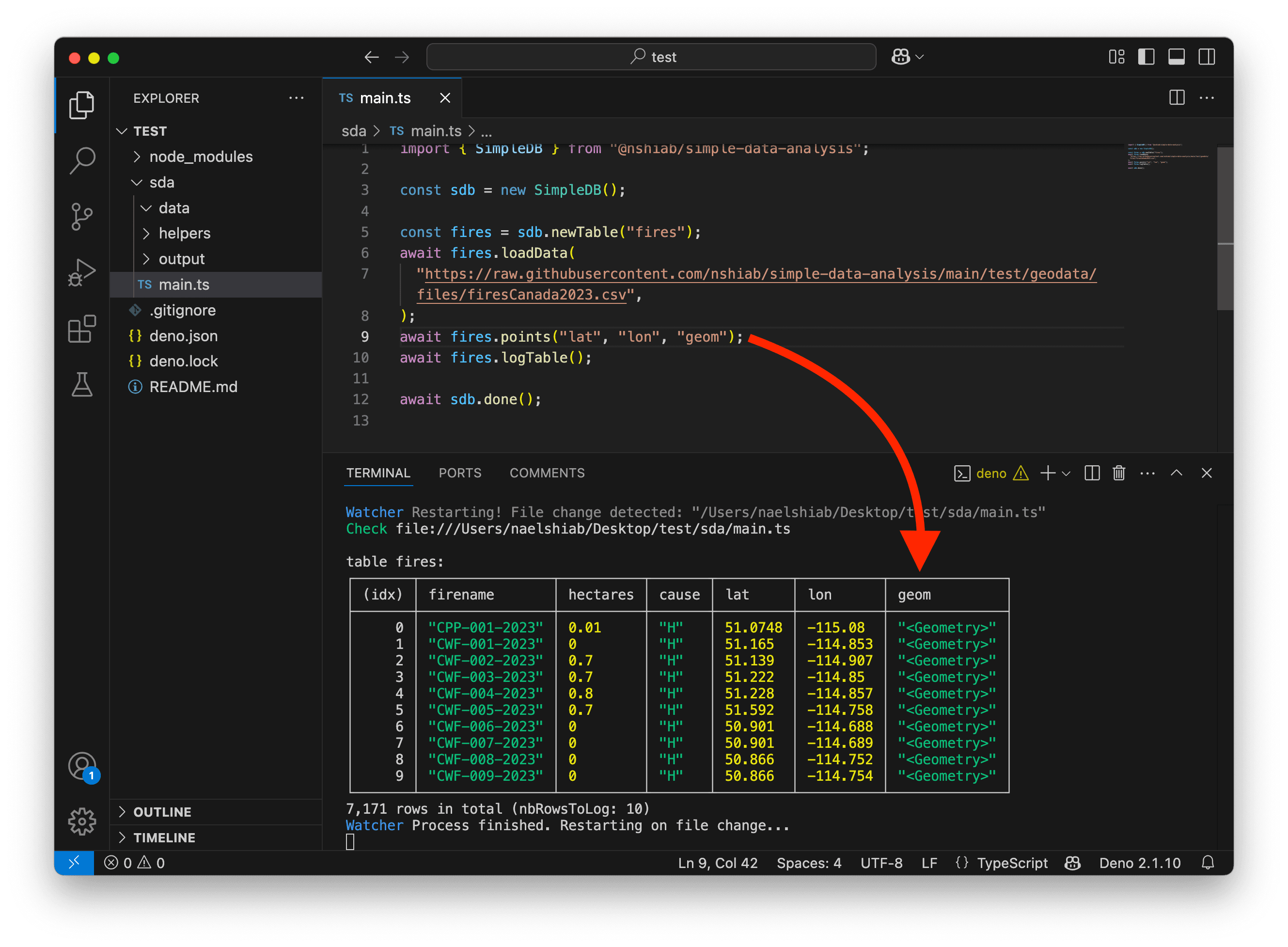
Task: Open the Source Control view
Action: 81,217
